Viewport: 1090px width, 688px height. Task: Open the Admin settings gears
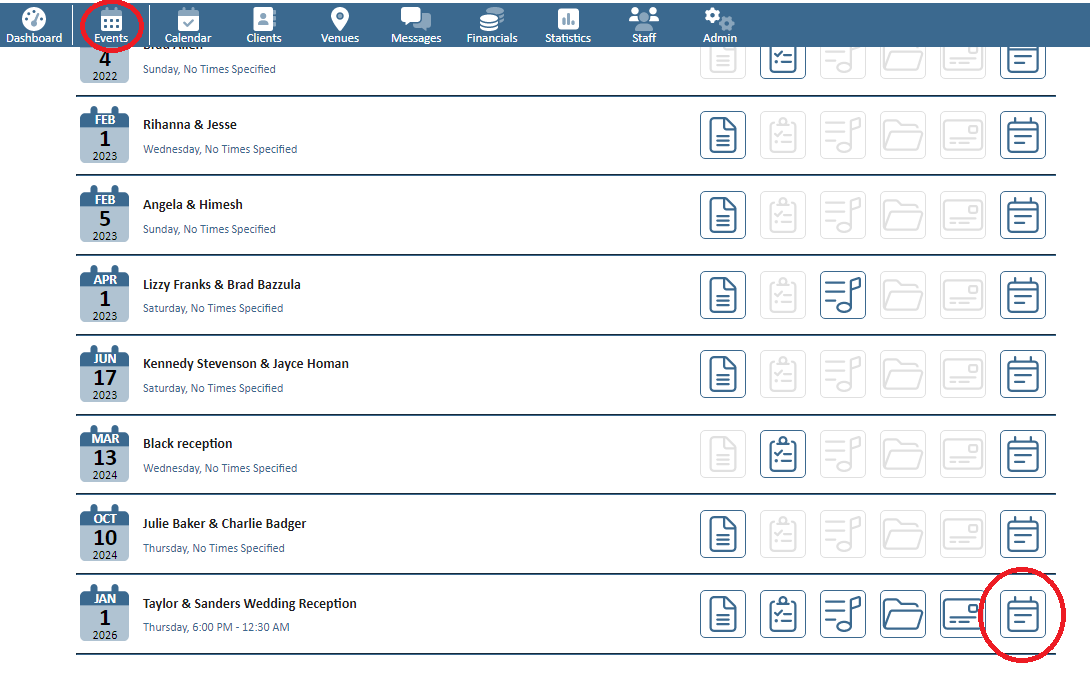pyautogui.click(x=719, y=25)
